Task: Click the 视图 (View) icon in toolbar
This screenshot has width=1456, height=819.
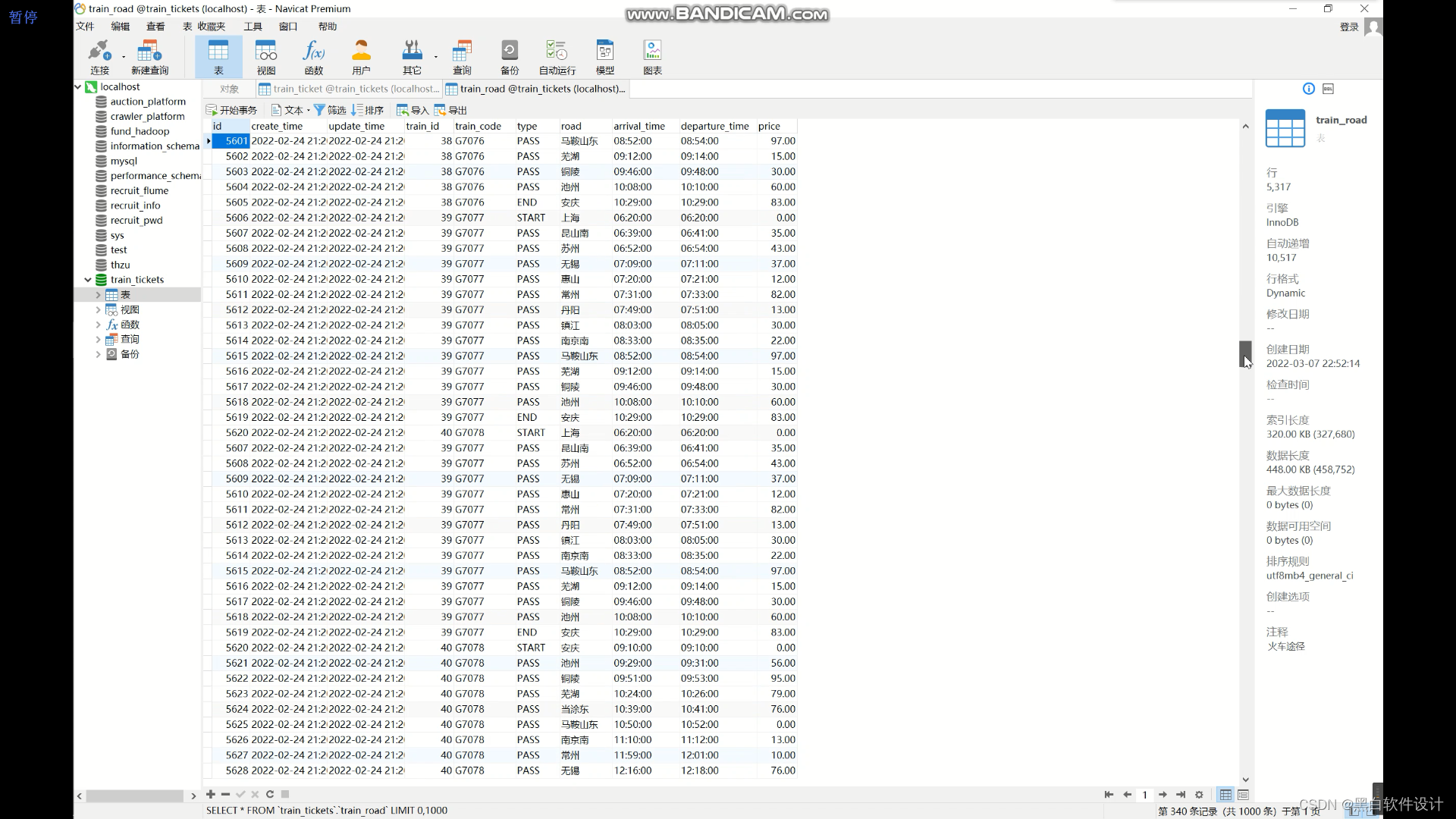Action: click(x=266, y=56)
